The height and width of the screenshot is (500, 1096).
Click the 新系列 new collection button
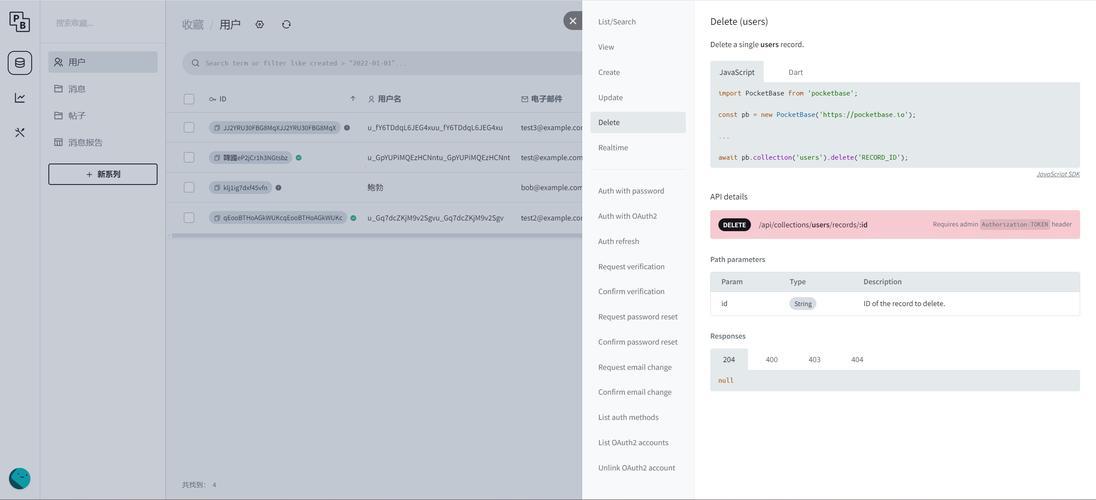point(103,174)
